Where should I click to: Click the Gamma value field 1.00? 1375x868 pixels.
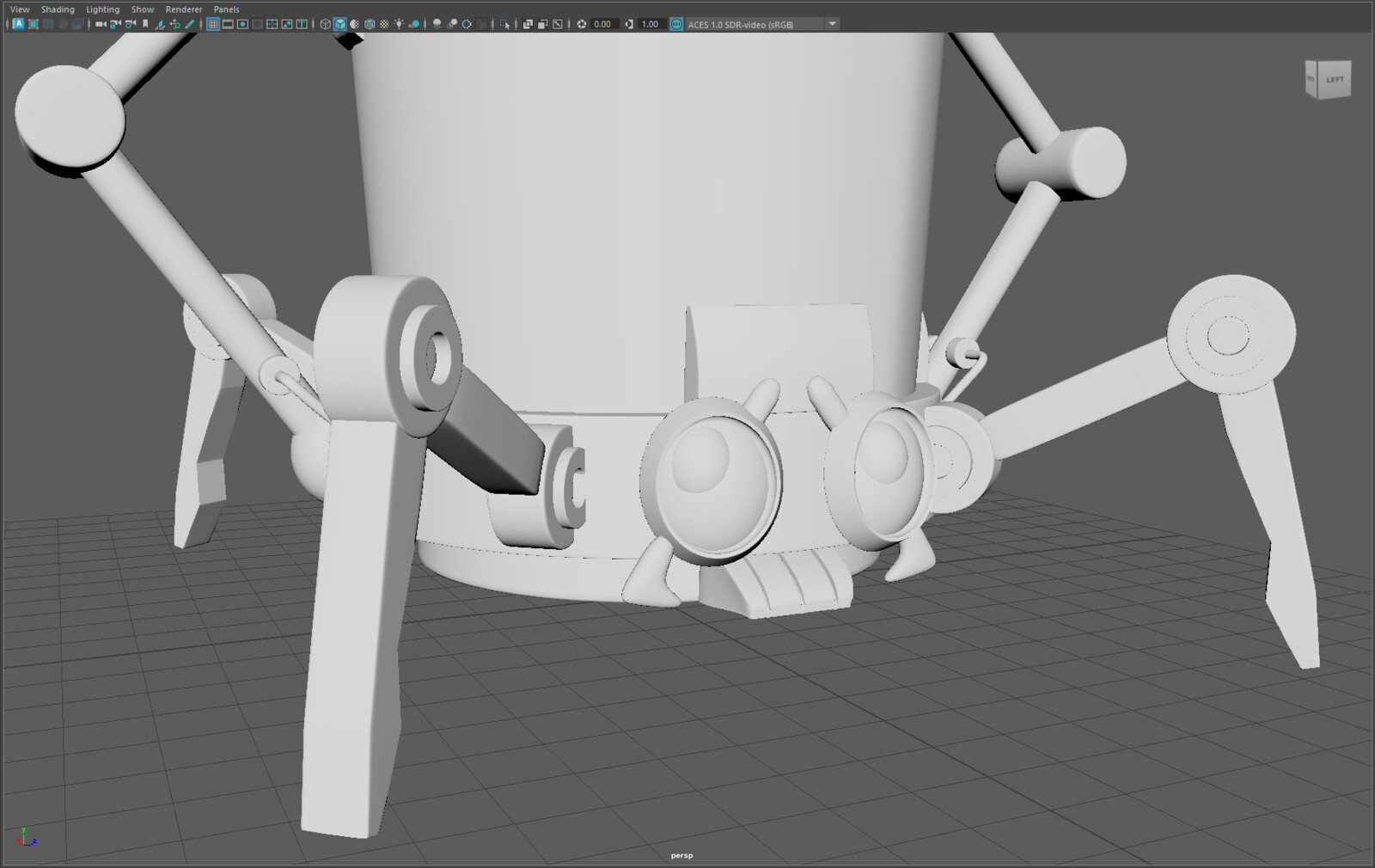click(651, 24)
